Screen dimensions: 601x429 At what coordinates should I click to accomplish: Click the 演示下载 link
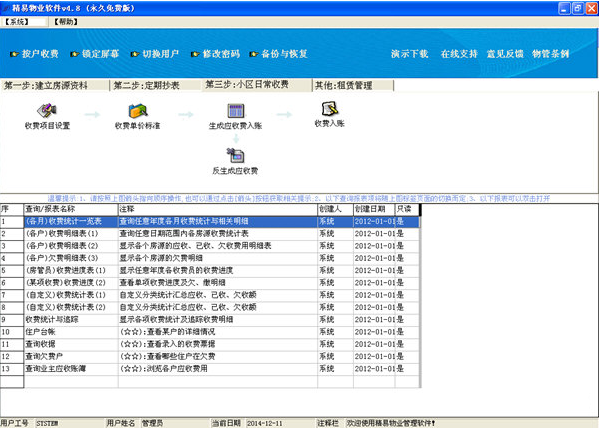tap(409, 54)
